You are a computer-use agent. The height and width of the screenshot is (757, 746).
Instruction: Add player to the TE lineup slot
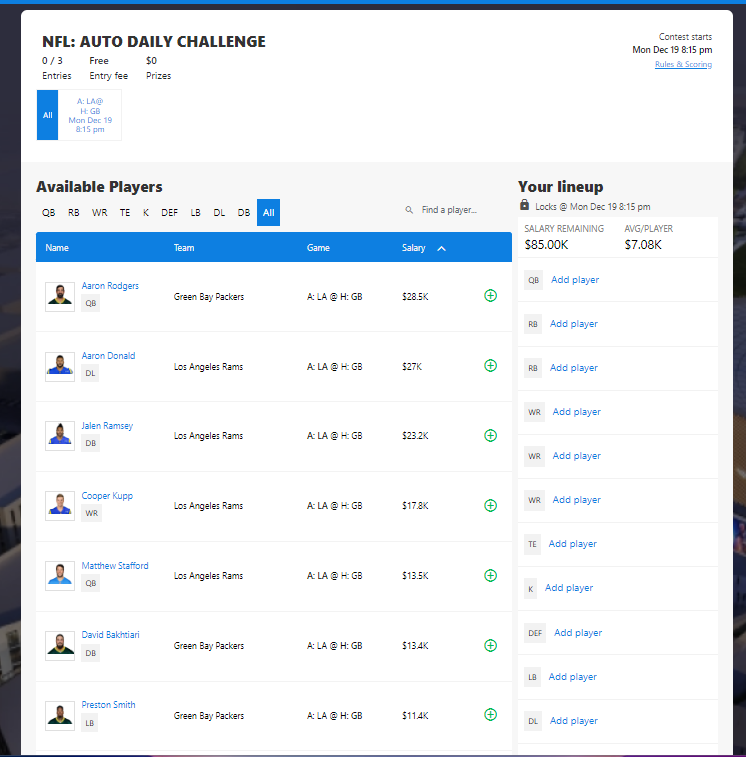click(573, 544)
